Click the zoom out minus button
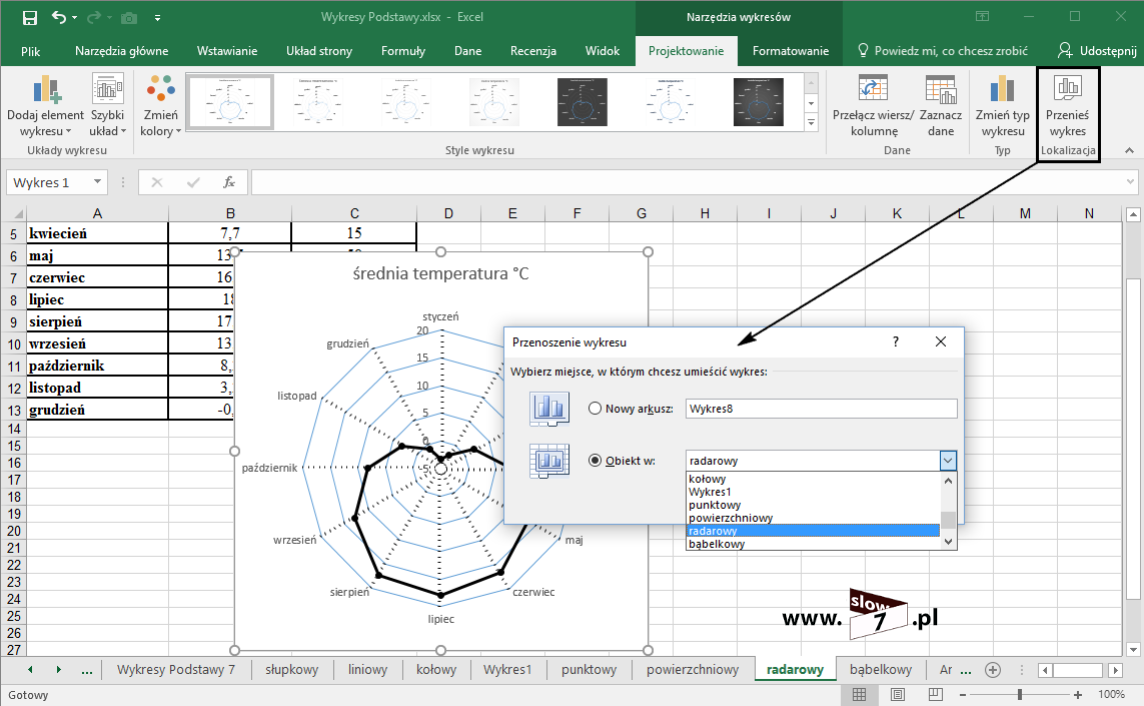This screenshot has width=1144, height=706. point(963,695)
